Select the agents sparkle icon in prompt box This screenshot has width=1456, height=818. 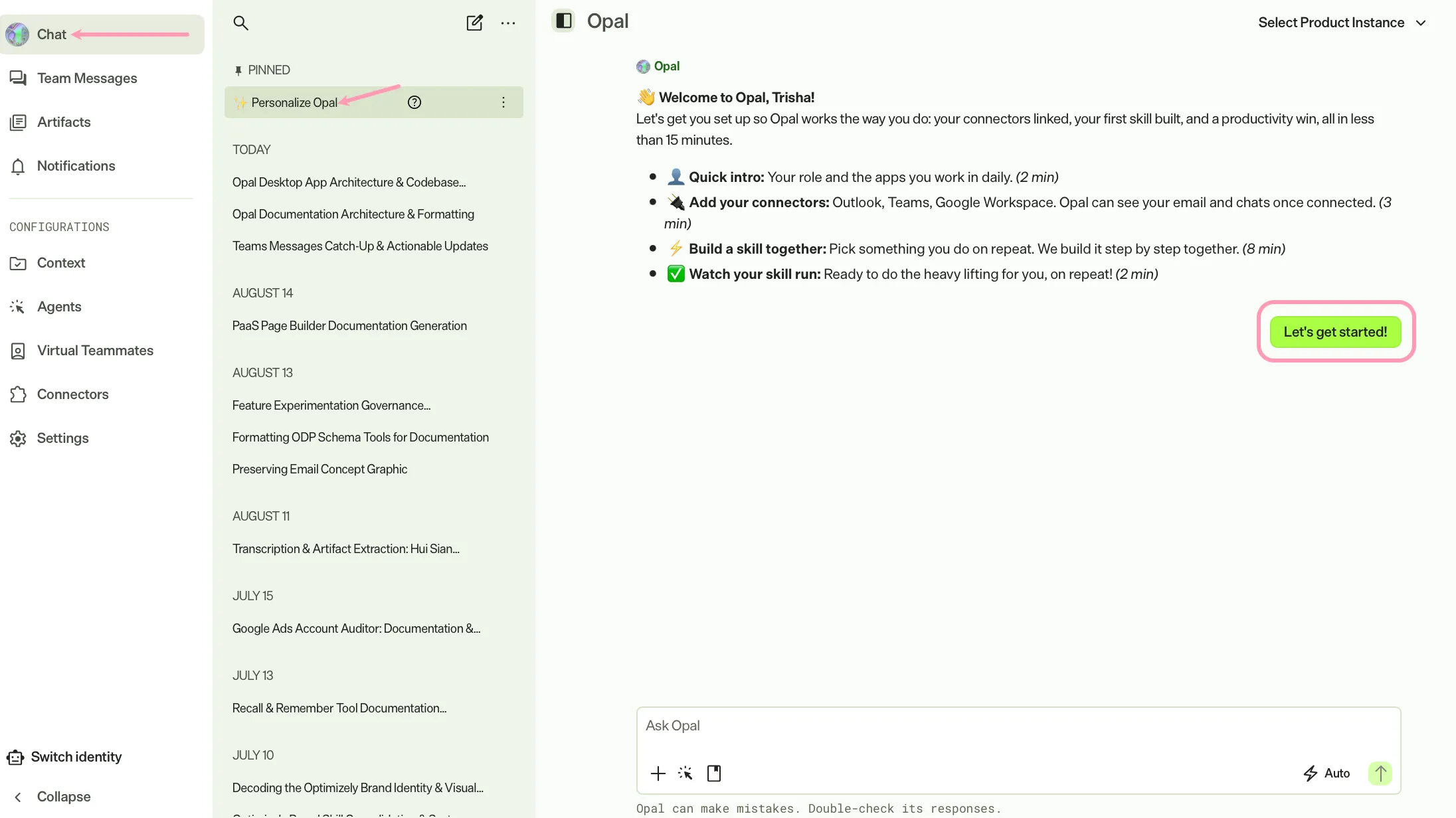click(x=685, y=774)
